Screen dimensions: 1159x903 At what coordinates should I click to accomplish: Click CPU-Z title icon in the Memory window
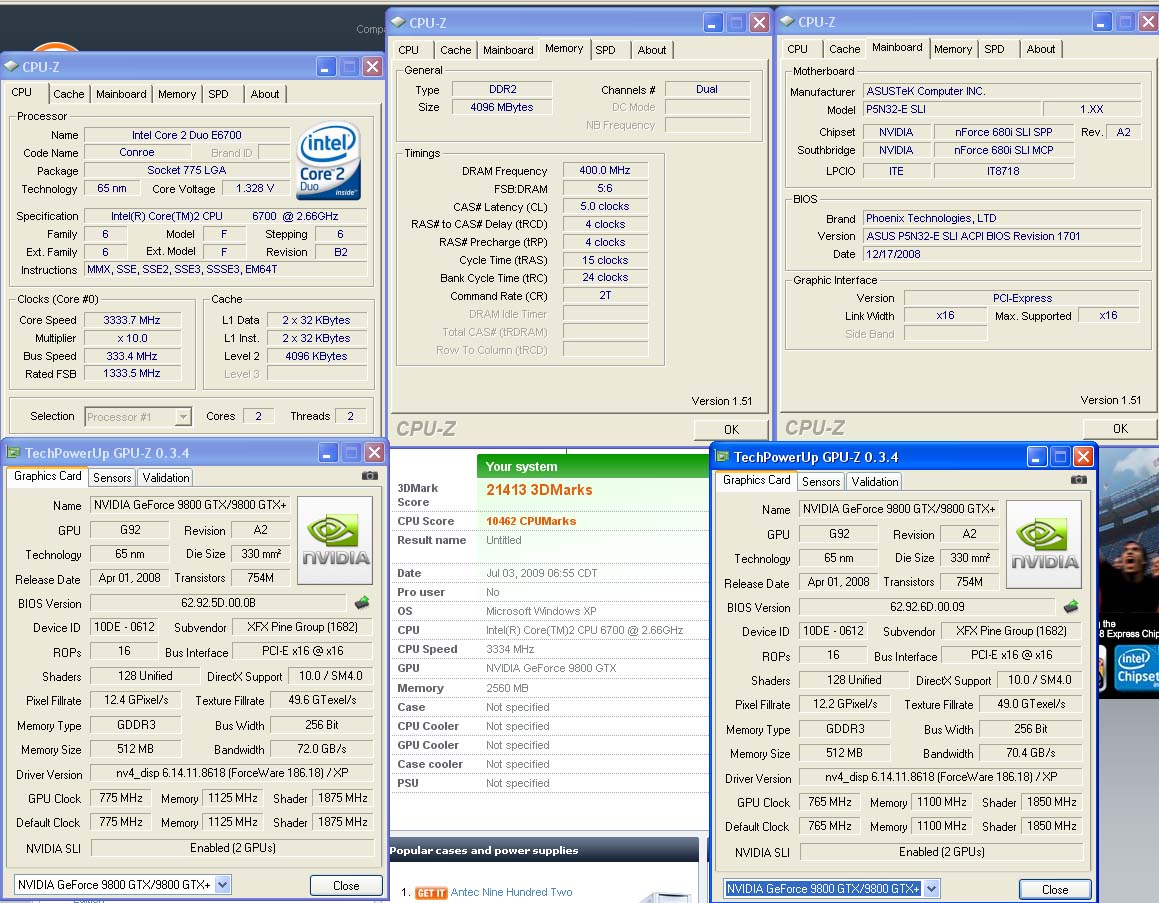[x=398, y=22]
